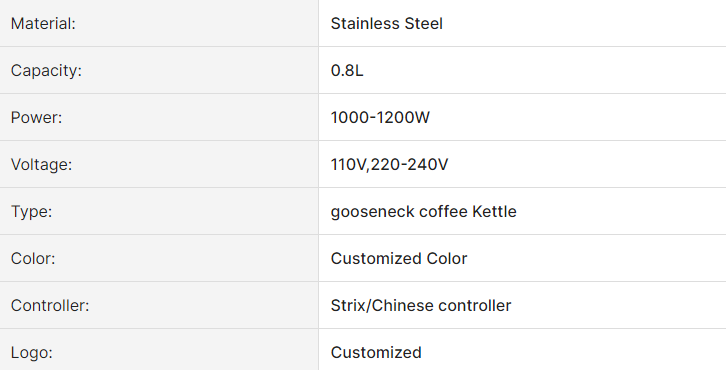
Task: Click the Power: label
Action: (36, 118)
